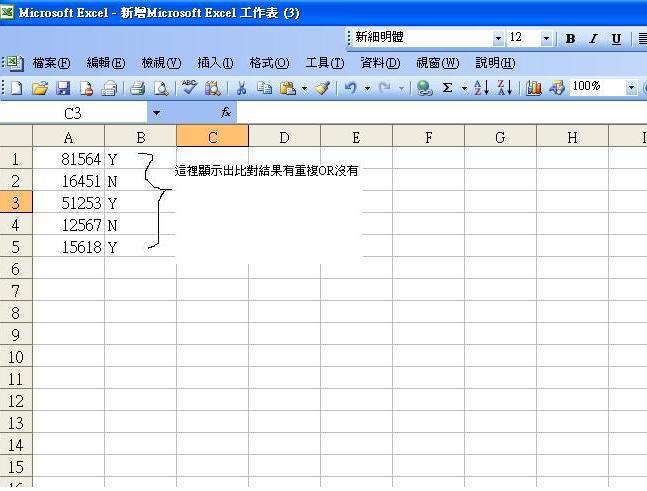Select column A header
Screen dimensions: 647x491
(x=68, y=137)
